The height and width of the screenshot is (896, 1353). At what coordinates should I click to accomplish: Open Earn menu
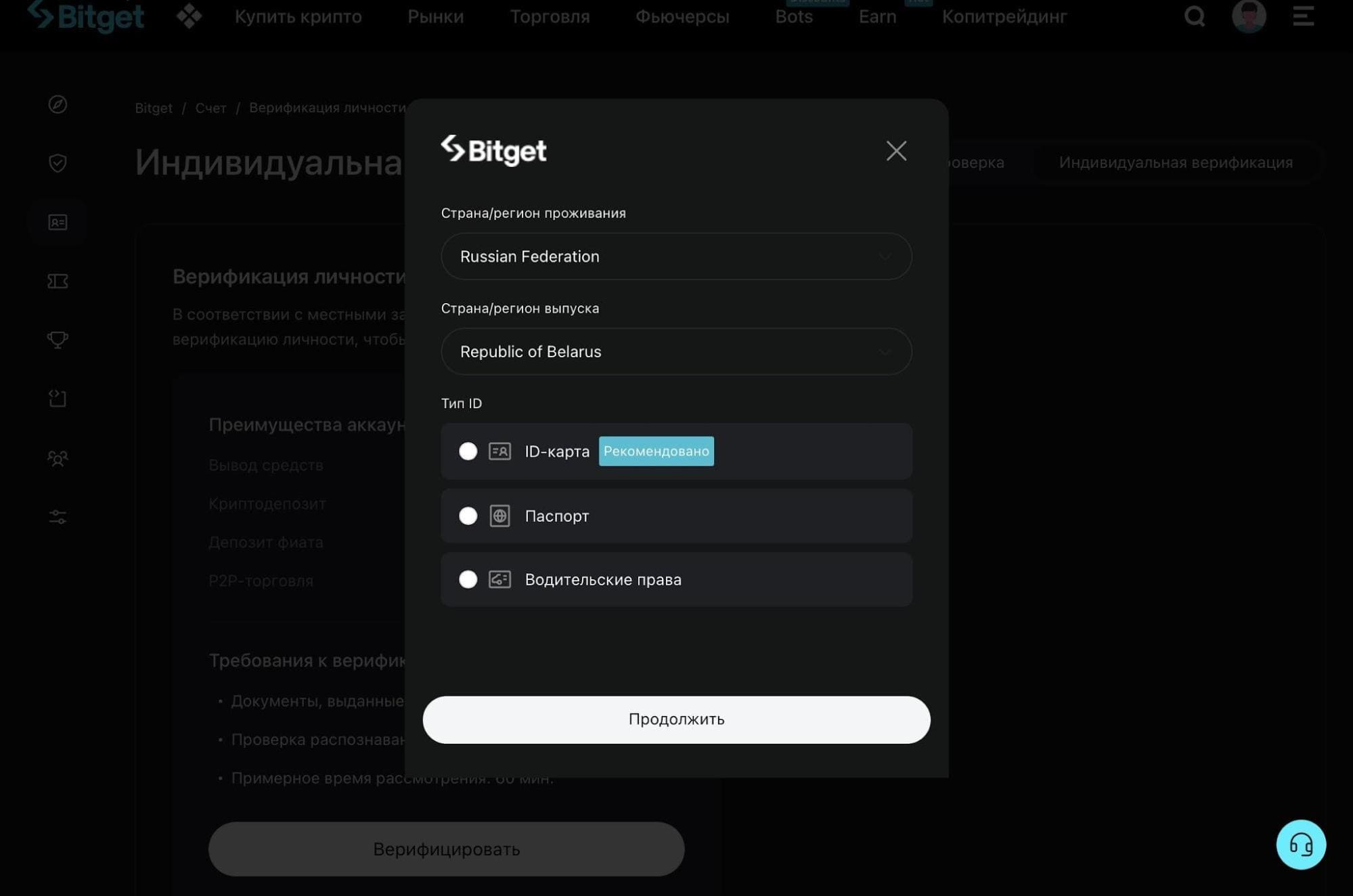click(877, 16)
